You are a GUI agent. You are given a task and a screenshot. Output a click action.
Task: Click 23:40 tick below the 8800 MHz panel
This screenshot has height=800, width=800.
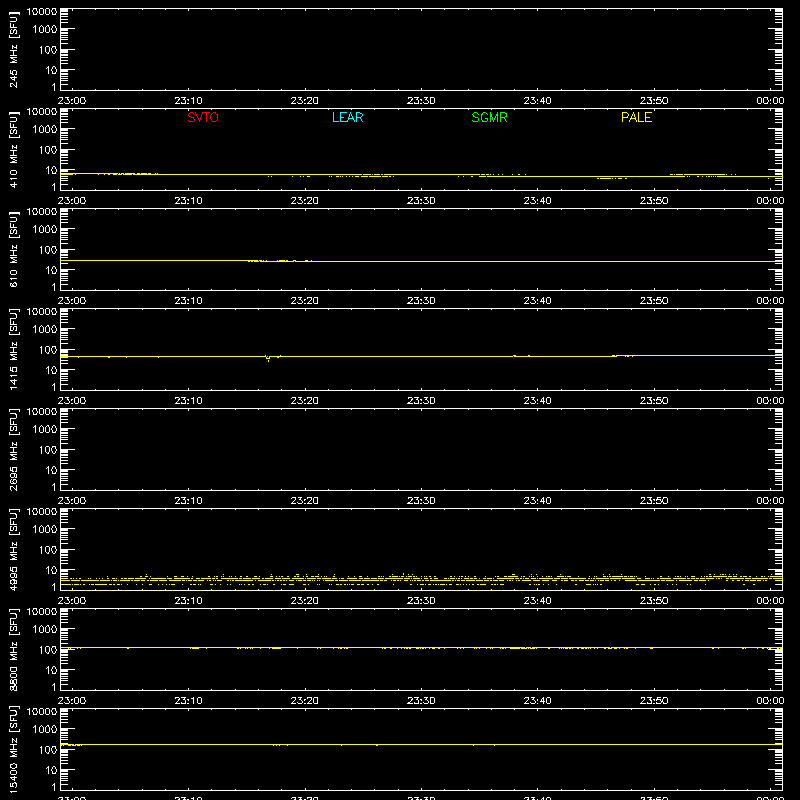pyautogui.click(x=537, y=701)
